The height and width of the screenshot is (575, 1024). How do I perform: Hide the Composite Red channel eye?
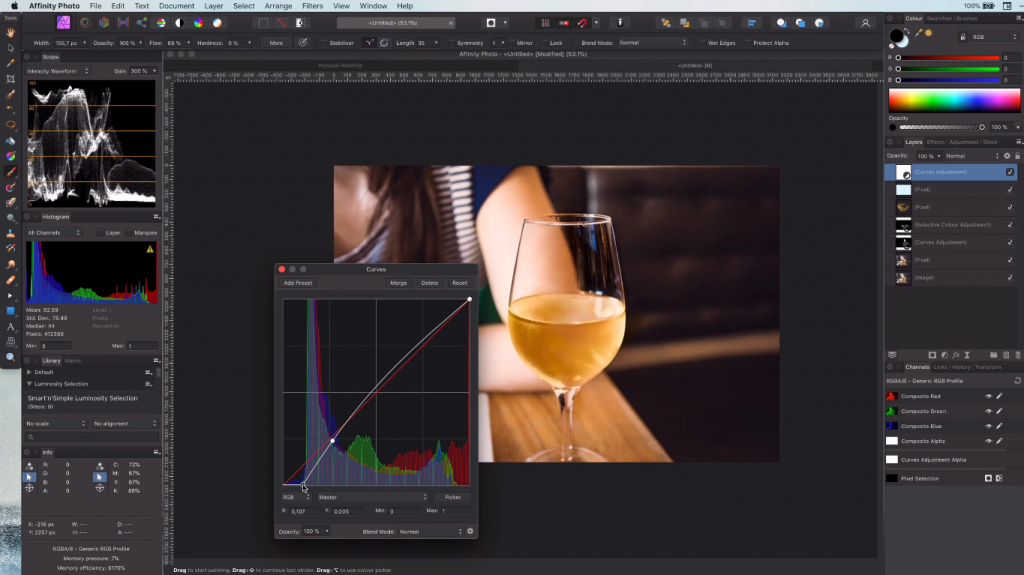pos(988,396)
